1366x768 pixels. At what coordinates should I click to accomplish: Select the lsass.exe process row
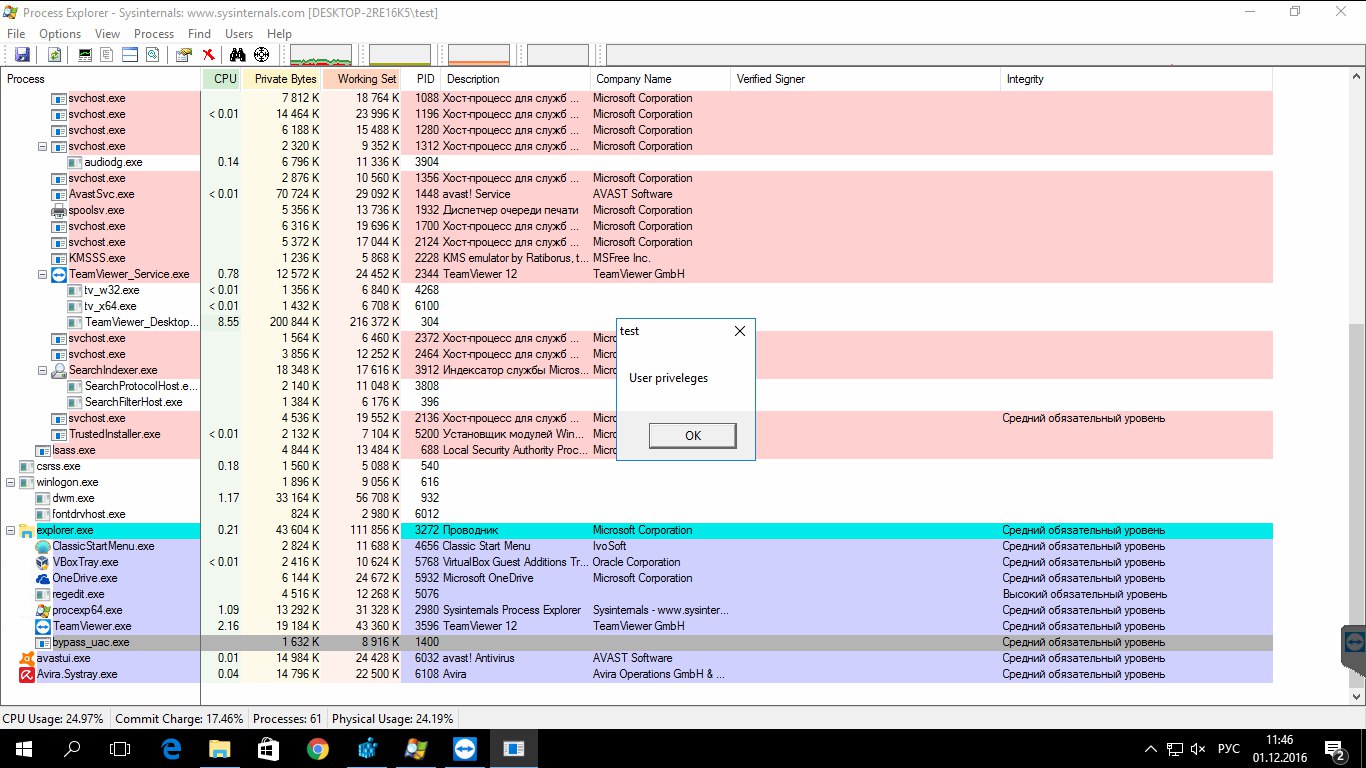pos(636,450)
